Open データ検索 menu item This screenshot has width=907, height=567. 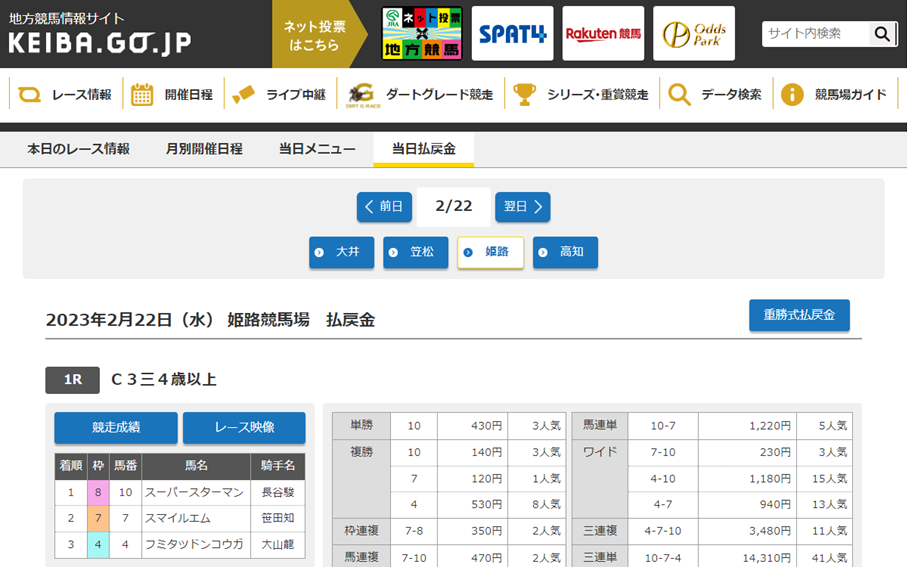pyautogui.click(x=715, y=95)
